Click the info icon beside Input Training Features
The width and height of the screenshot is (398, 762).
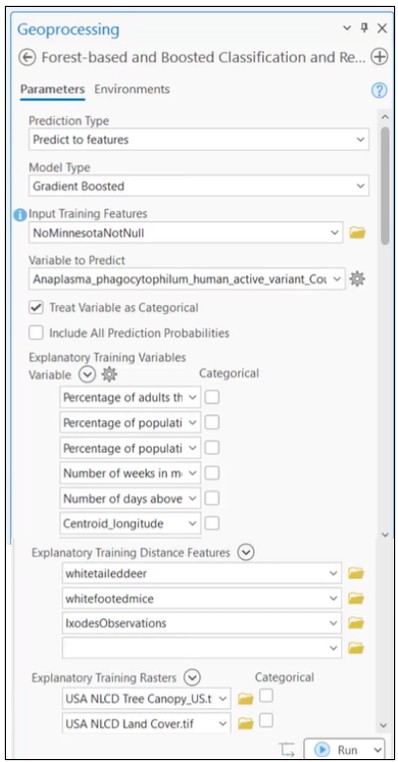click(20, 214)
